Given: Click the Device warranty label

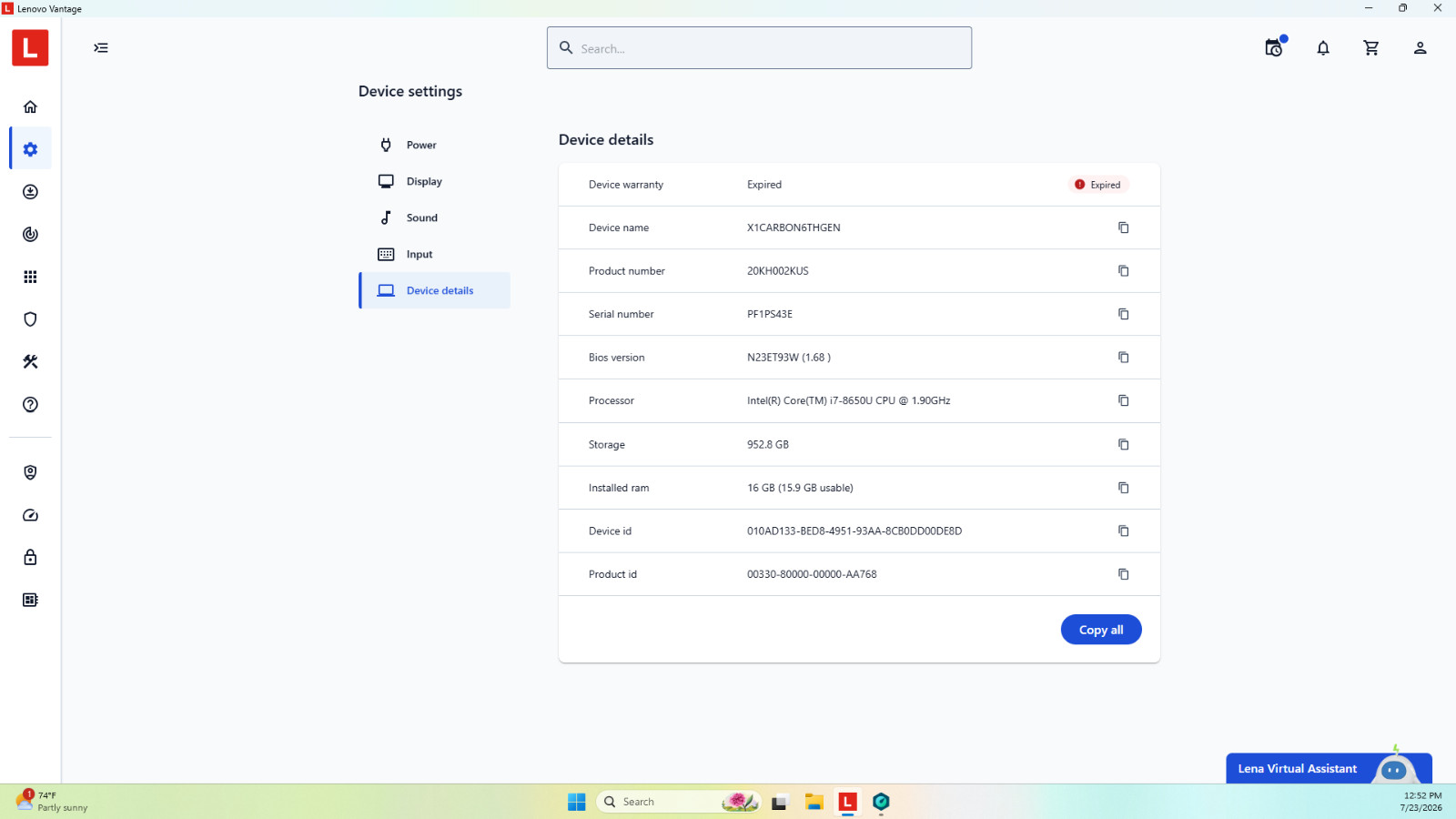Looking at the screenshot, I should click(x=626, y=185).
